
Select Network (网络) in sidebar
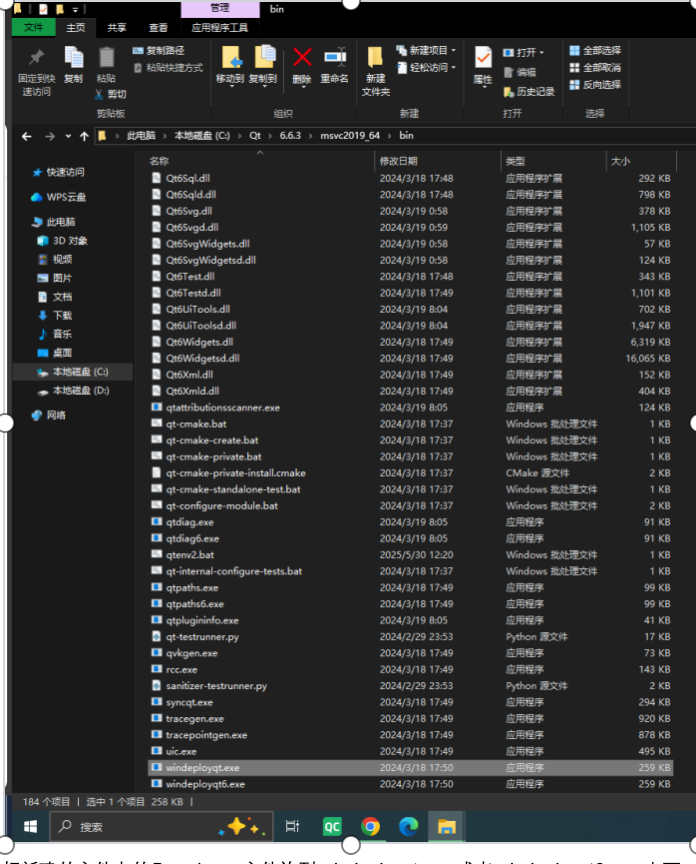tap(56, 415)
